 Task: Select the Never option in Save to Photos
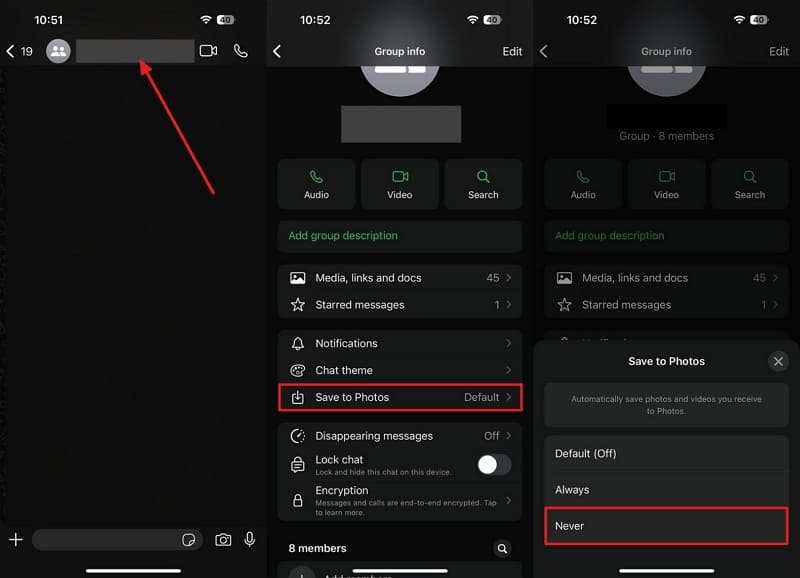coord(666,525)
